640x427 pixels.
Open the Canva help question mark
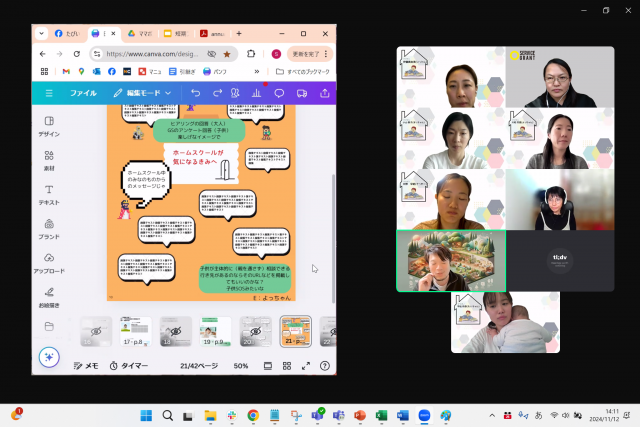tap(325, 366)
